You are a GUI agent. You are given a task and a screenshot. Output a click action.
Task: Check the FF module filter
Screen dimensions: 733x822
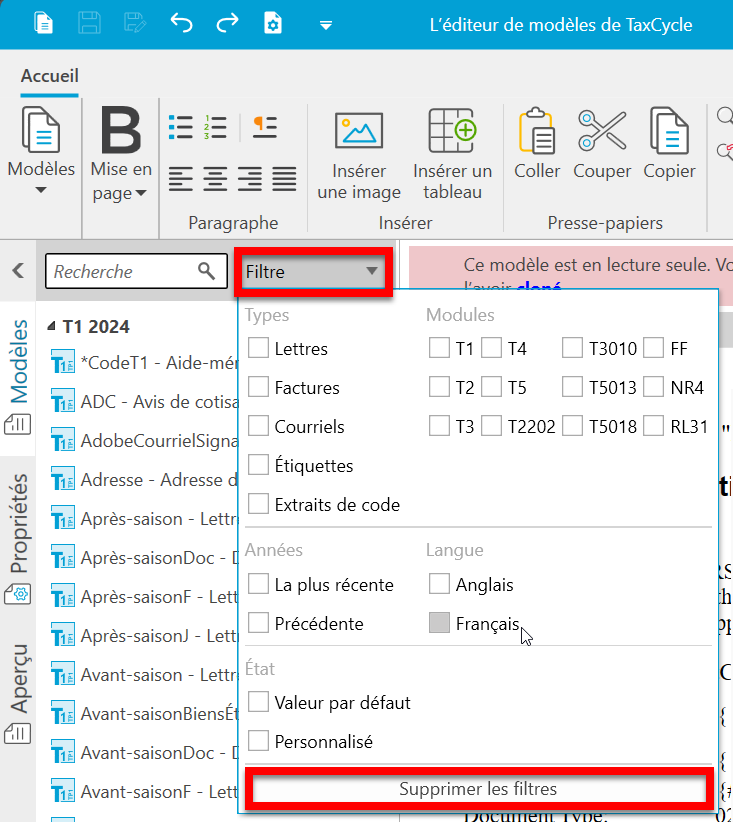coord(654,348)
